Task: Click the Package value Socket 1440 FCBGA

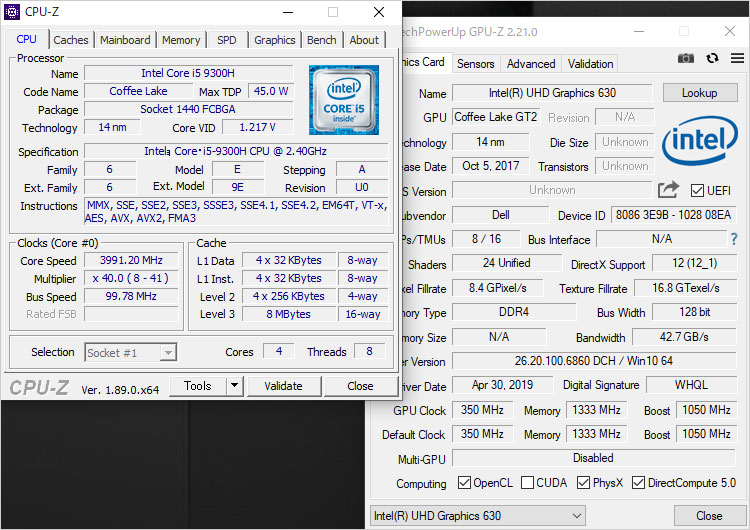Action: pyautogui.click(x=188, y=109)
